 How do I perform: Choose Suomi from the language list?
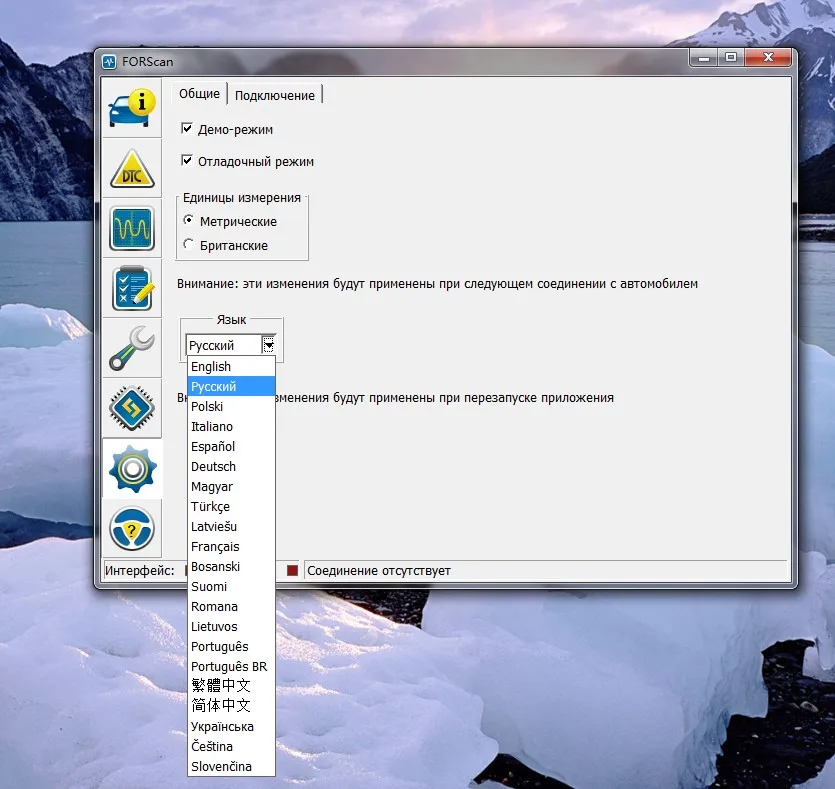click(231, 587)
